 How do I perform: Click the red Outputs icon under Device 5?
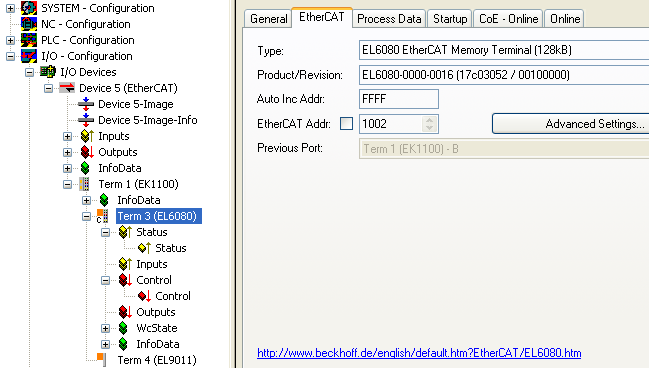[87, 152]
